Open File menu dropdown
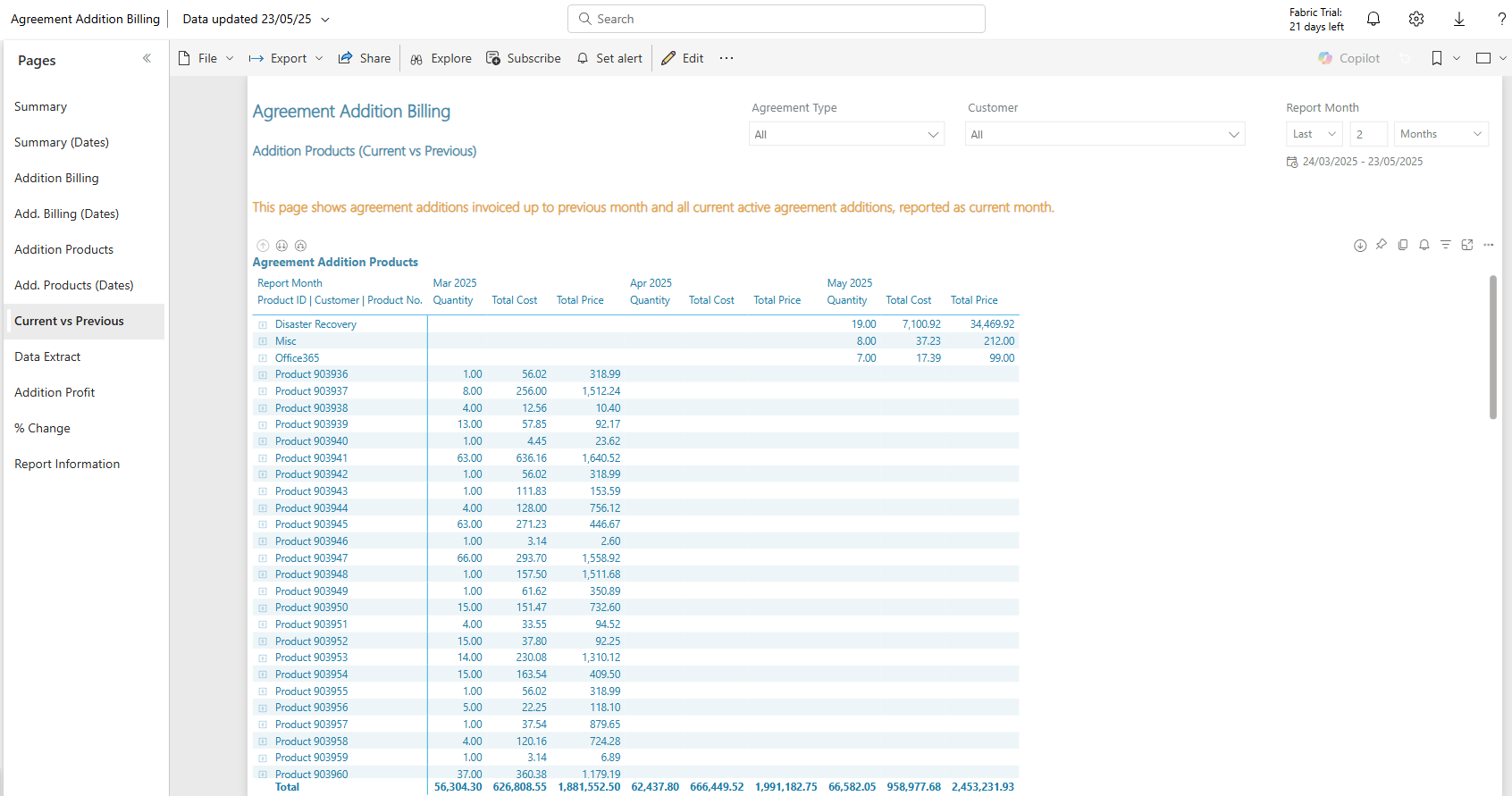This screenshot has height=796, width=1512. click(x=206, y=58)
